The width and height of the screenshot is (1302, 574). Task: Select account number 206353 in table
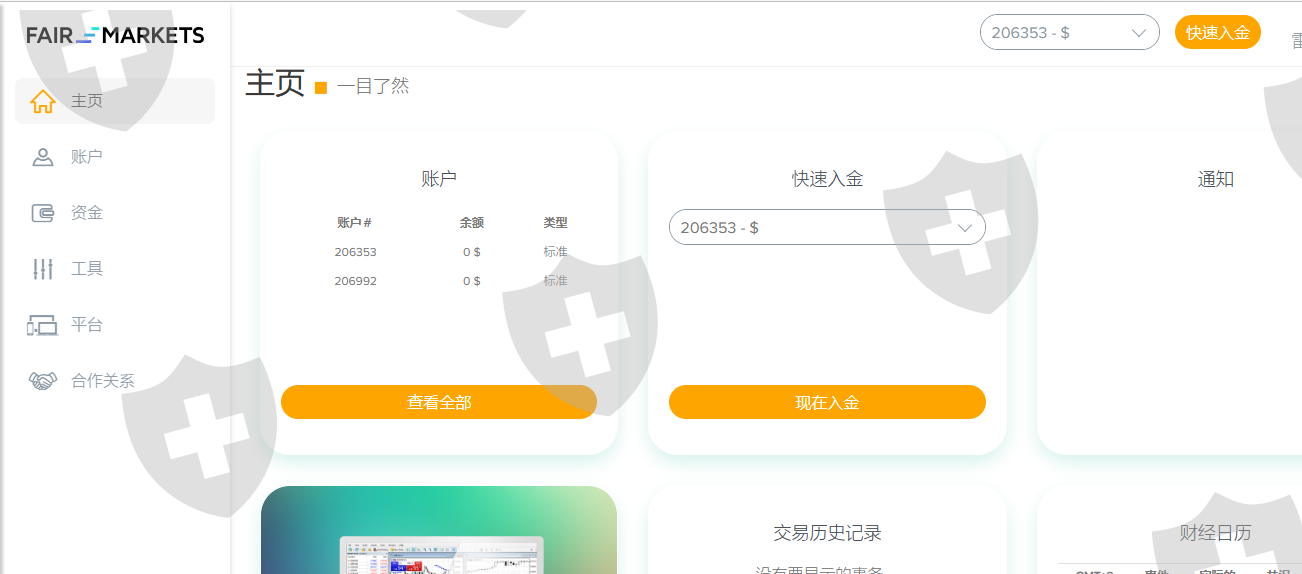coord(355,252)
